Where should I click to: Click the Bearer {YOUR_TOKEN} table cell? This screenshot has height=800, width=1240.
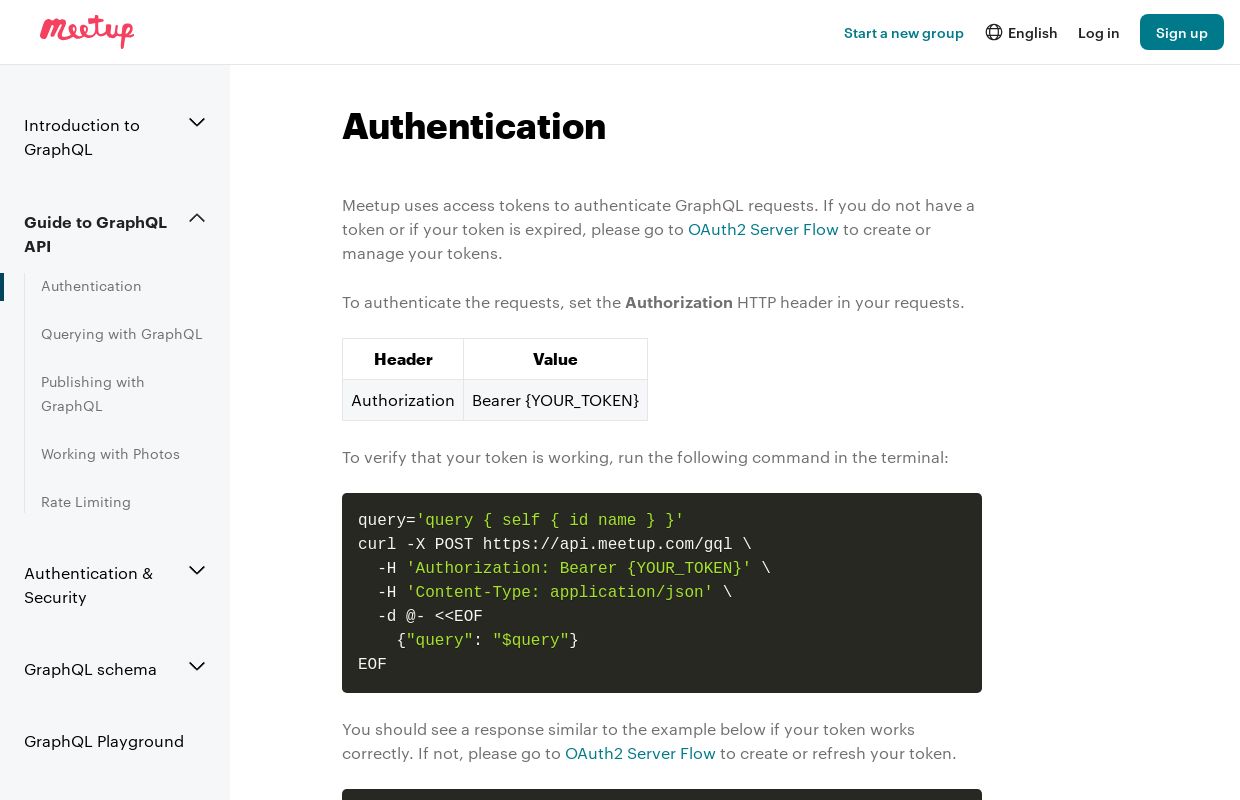pos(555,400)
